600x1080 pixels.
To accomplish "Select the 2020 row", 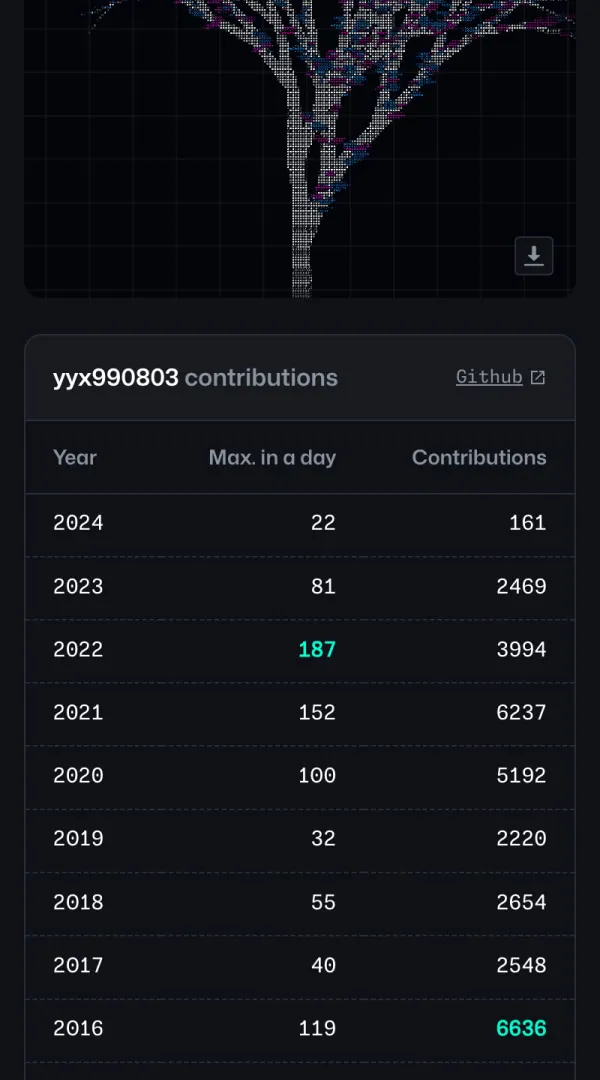I will click(300, 776).
